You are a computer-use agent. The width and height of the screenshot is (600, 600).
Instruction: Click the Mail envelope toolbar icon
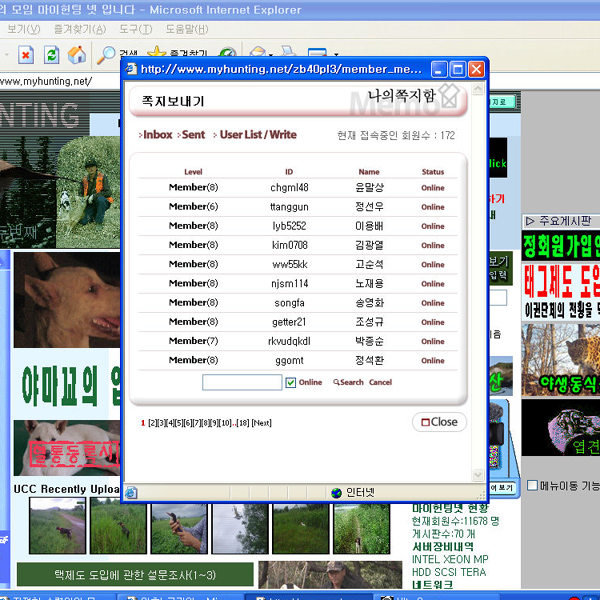coord(257,53)
